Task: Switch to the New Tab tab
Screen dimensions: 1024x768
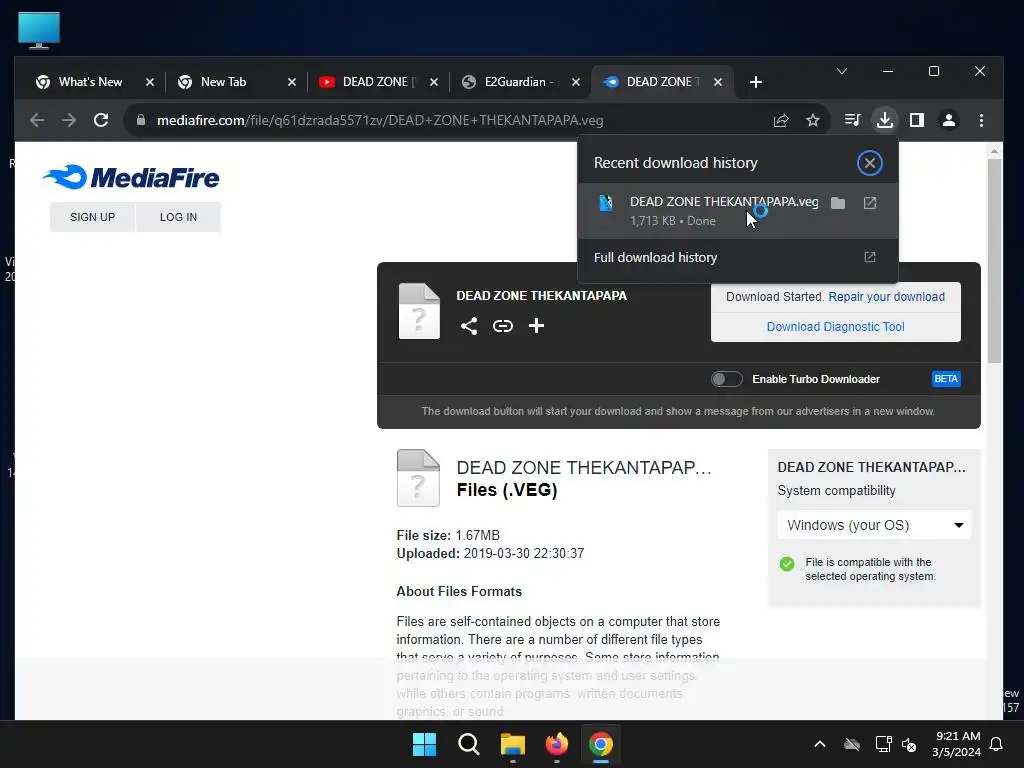Action: [223, 82]
